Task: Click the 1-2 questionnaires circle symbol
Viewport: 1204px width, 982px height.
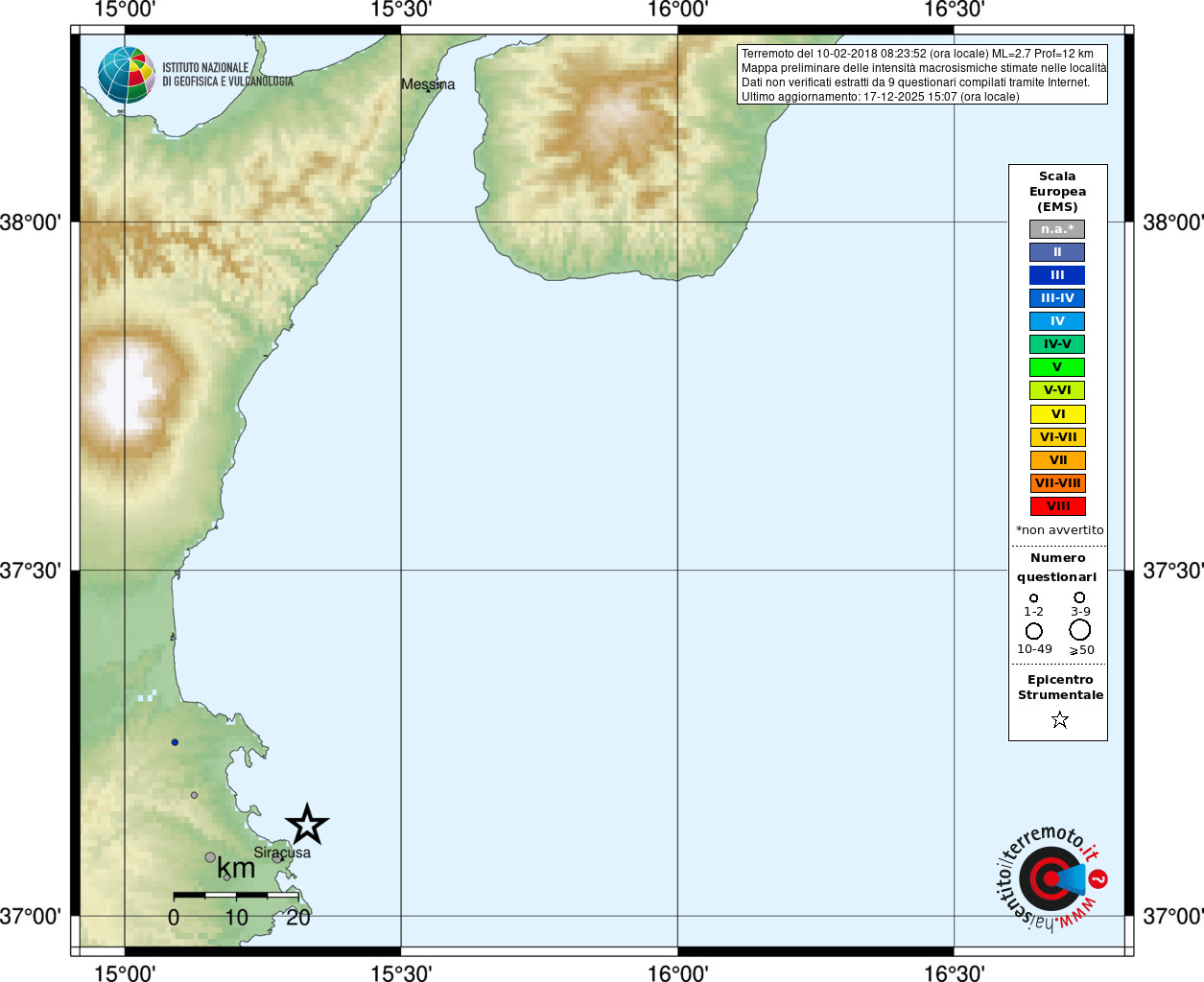Action: click(x=1033, y=598)
